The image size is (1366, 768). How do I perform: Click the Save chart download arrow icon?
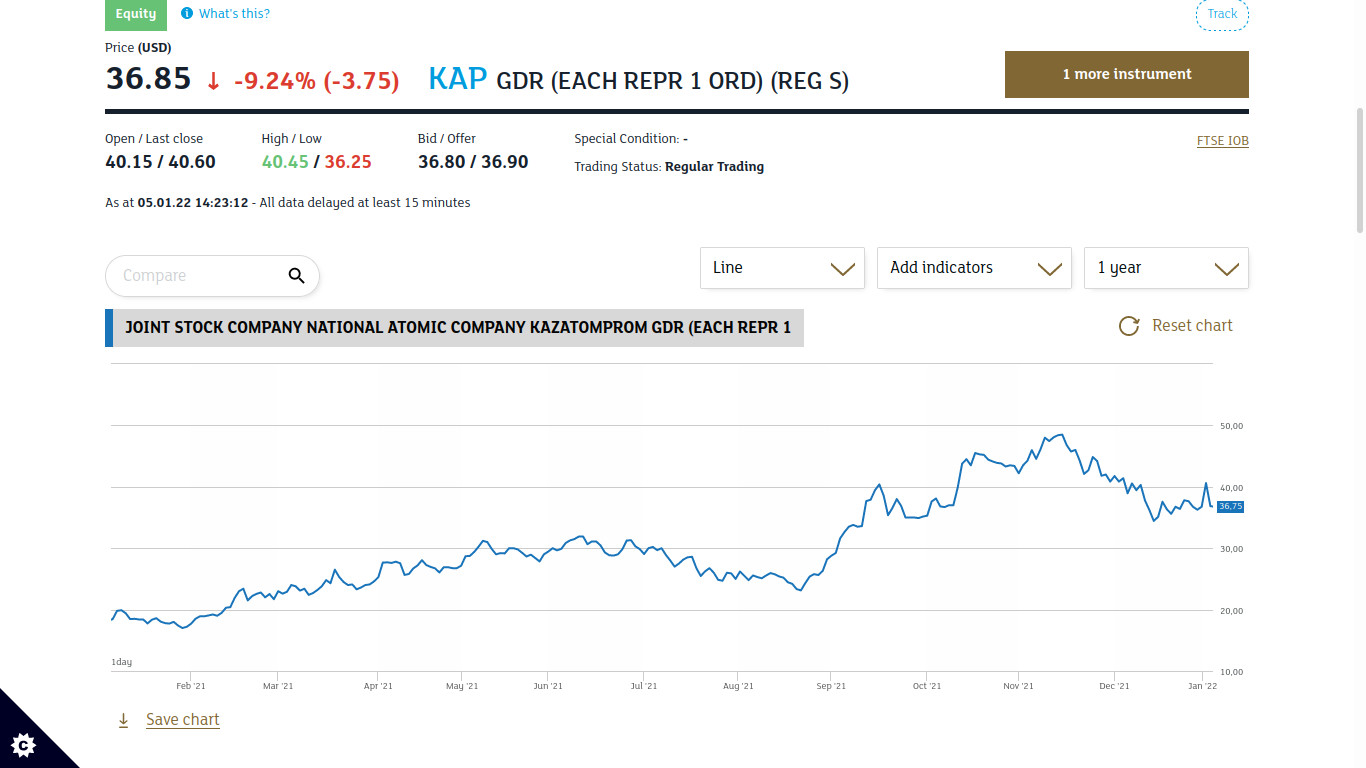point(124,720)
